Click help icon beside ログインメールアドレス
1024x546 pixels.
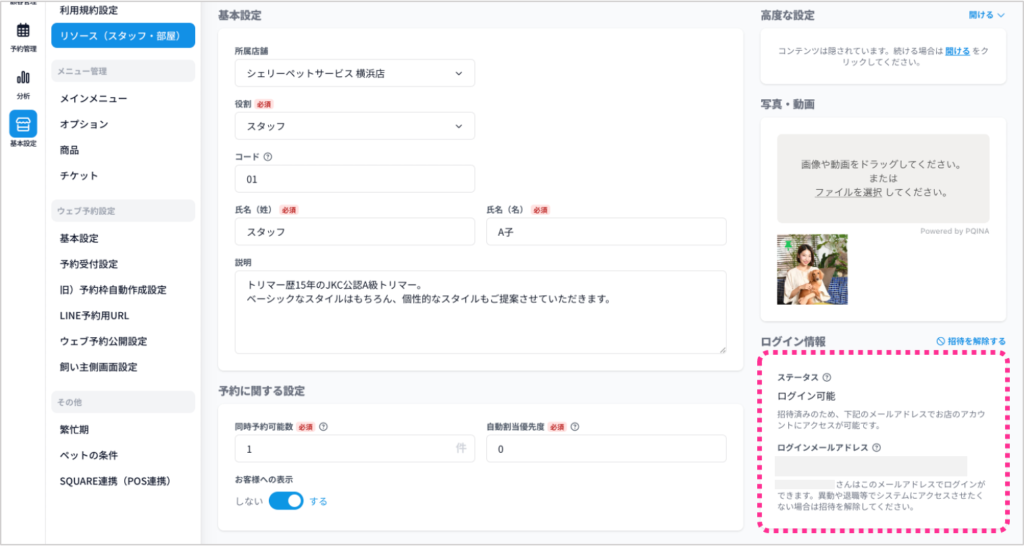point(876,448)
